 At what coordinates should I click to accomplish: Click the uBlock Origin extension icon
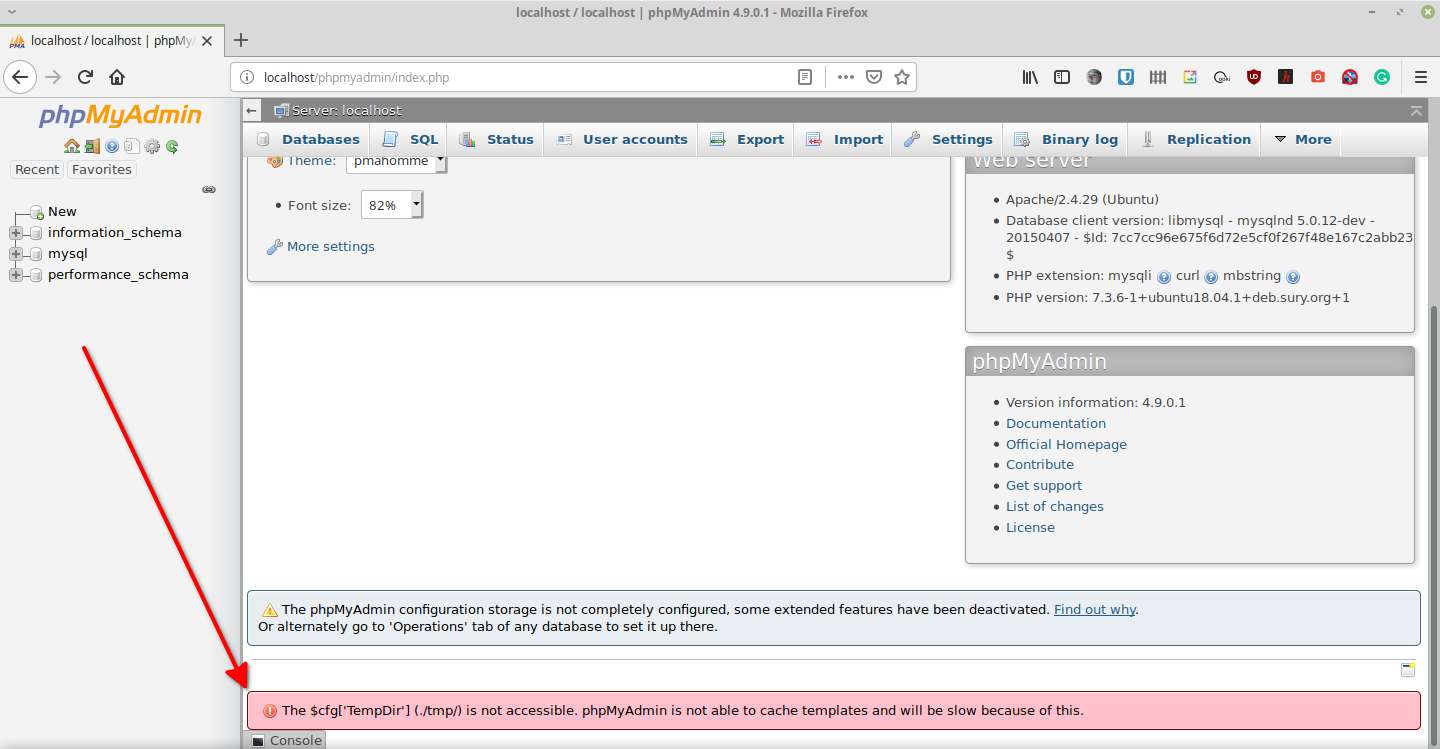(1254, 77)
